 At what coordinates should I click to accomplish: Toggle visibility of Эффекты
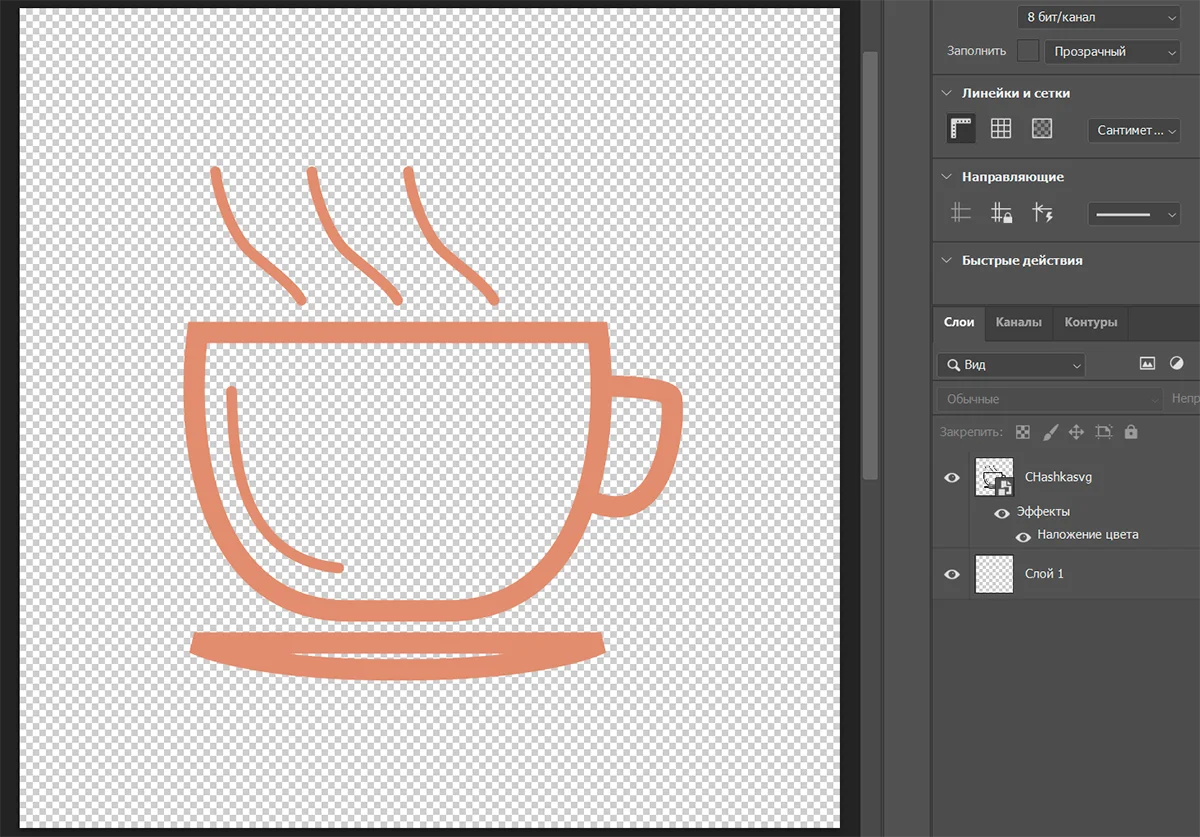click(1002, 513)
